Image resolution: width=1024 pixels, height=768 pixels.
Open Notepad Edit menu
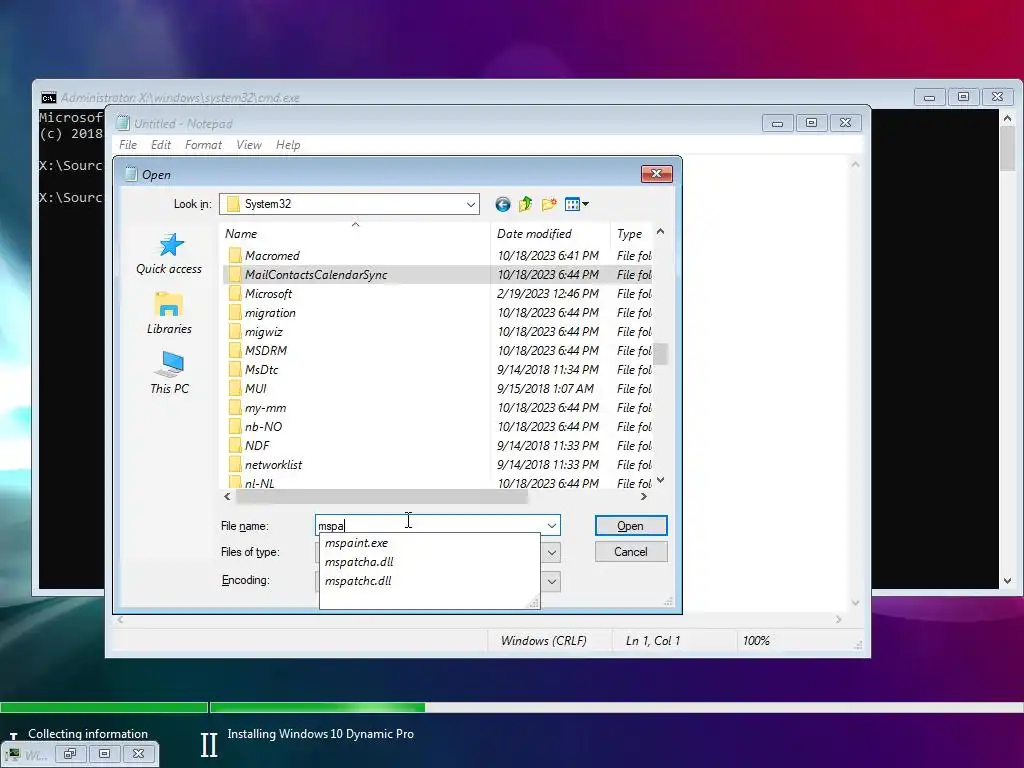tap(161, 145)
